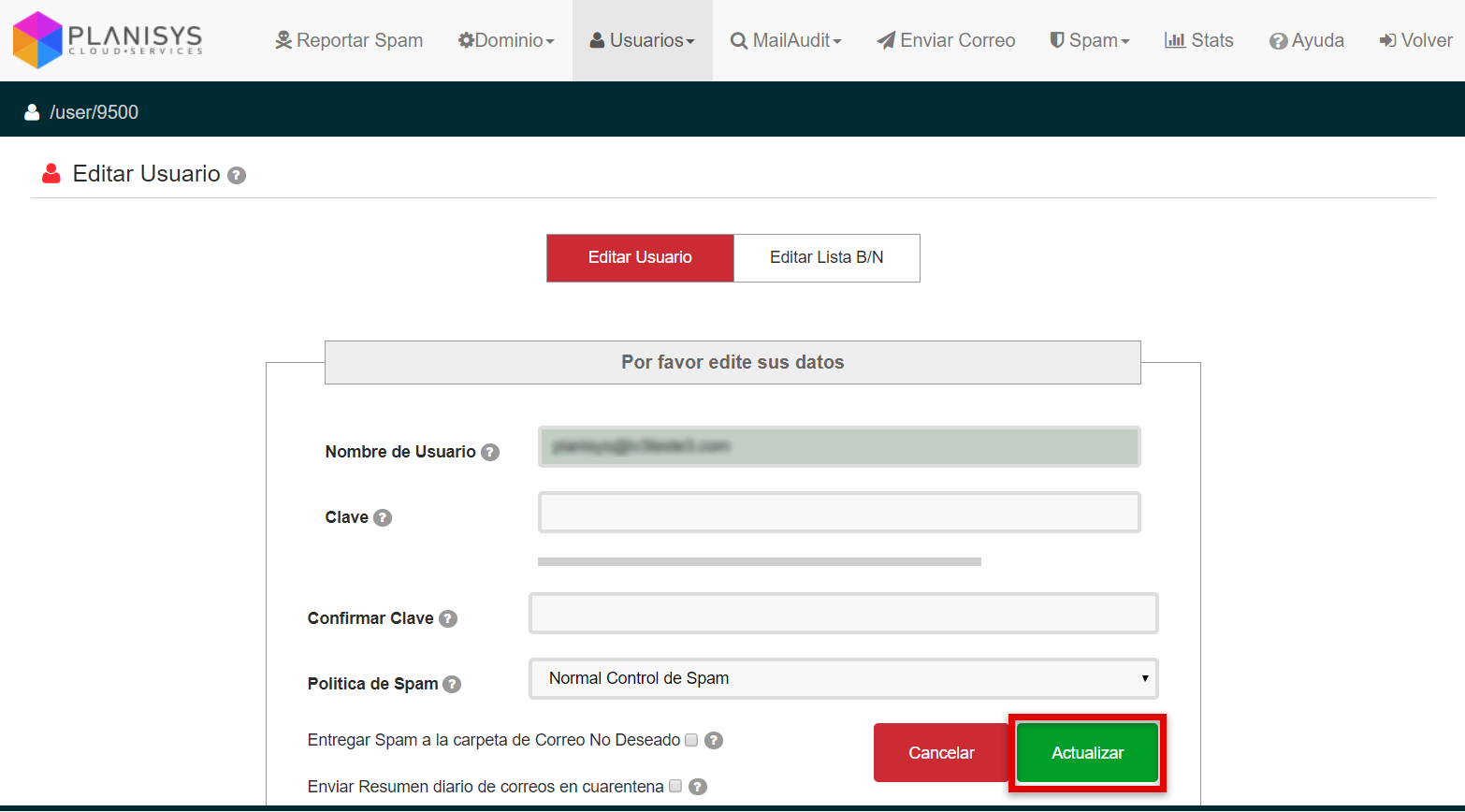Click help icon beside Nombre de Usuario
This screenshot has height=812, width=1465.
[x=490, y=452]
